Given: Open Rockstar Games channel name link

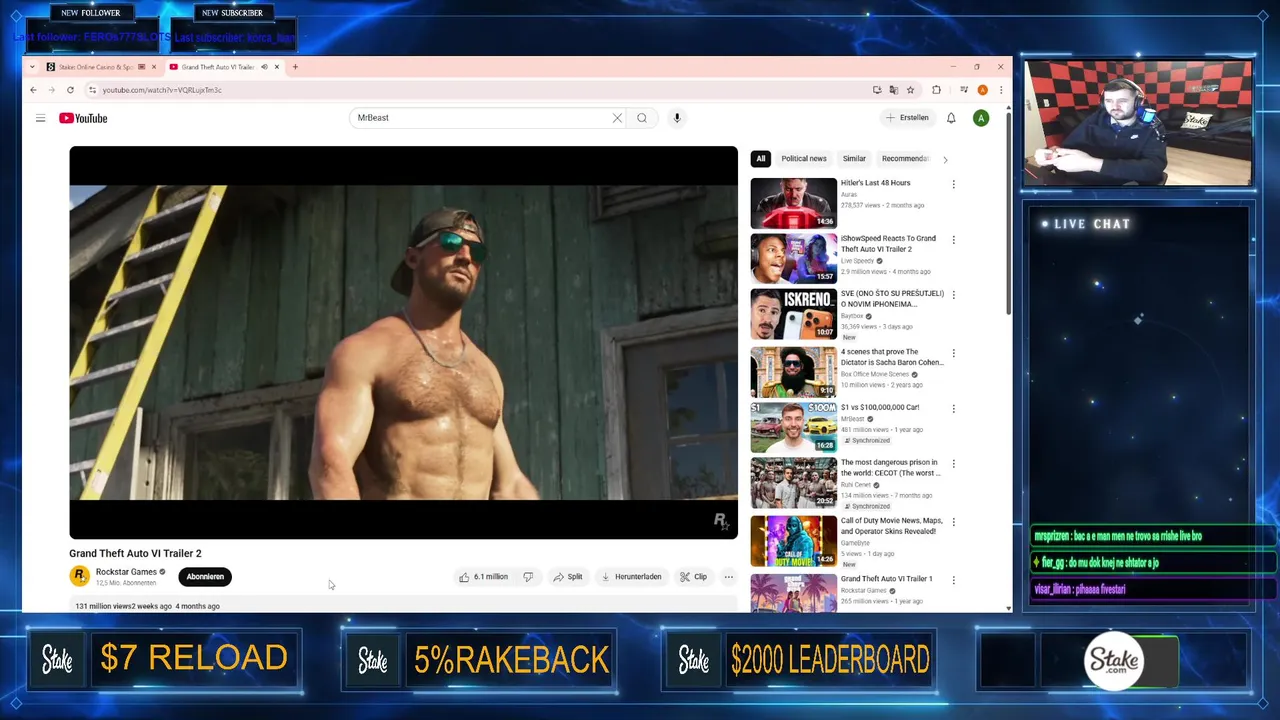Looking at the screenshot, I should [126, 572].
